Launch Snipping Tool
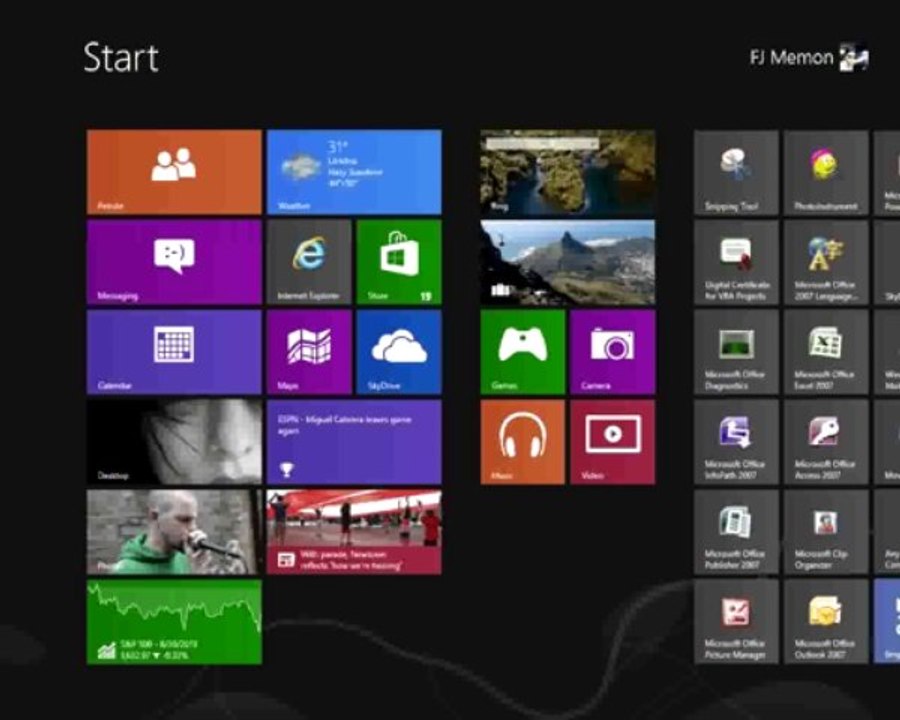Screen dimensions: 900x720 pyautogui.click(x=736, y=172)
